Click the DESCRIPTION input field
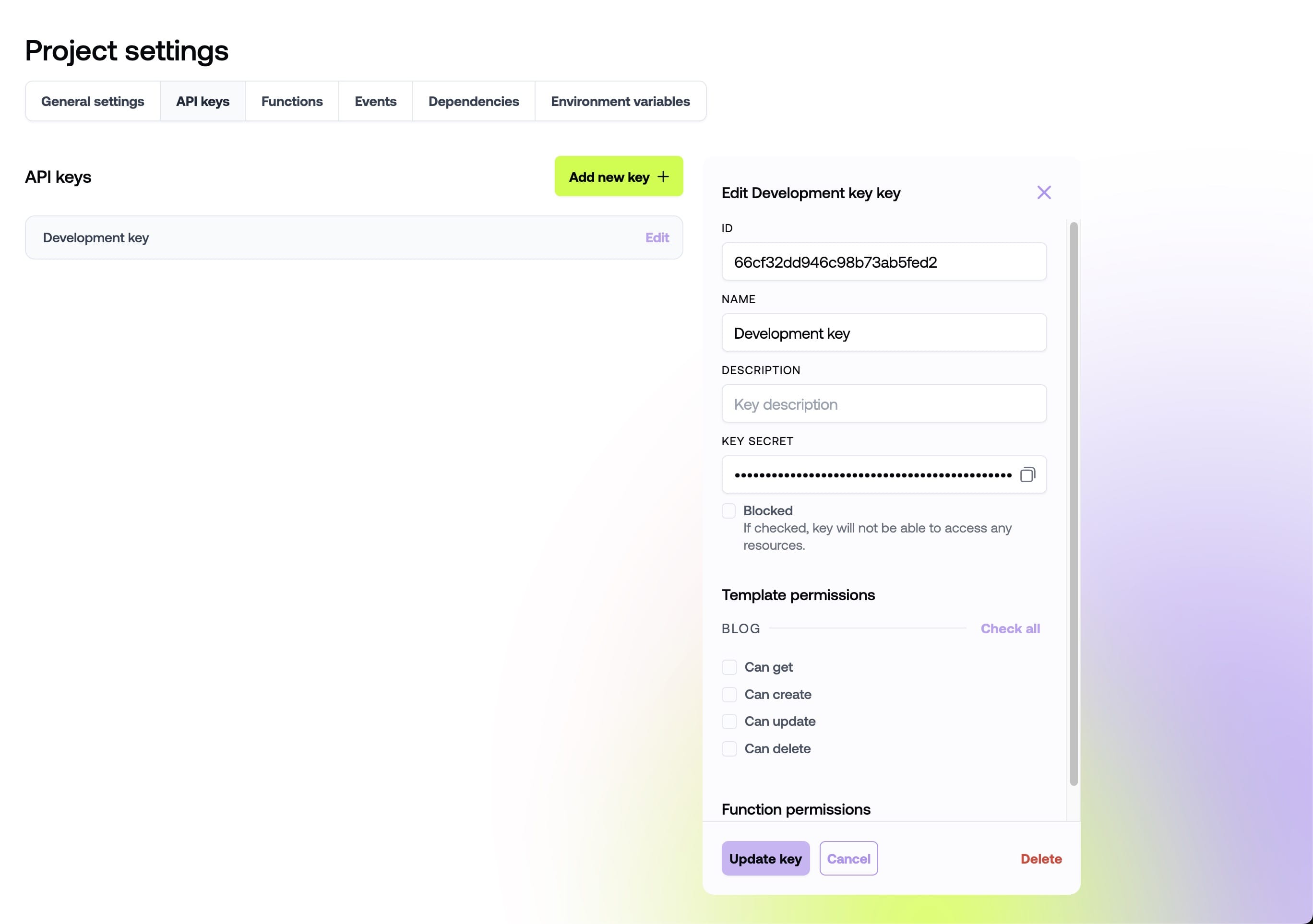This screenshot has height=924, width=1313. (x=884, y=403)
